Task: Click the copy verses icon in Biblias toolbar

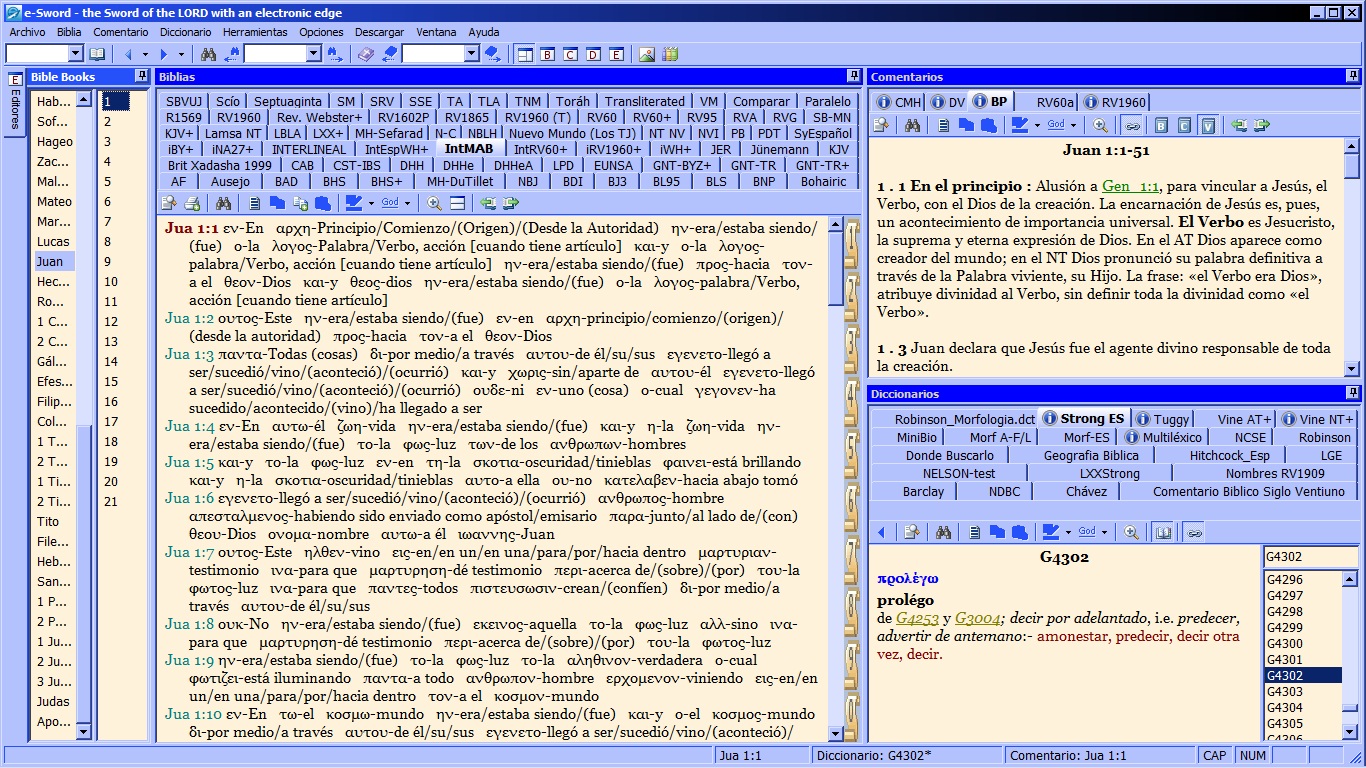Action: click(x=300, y=201)
